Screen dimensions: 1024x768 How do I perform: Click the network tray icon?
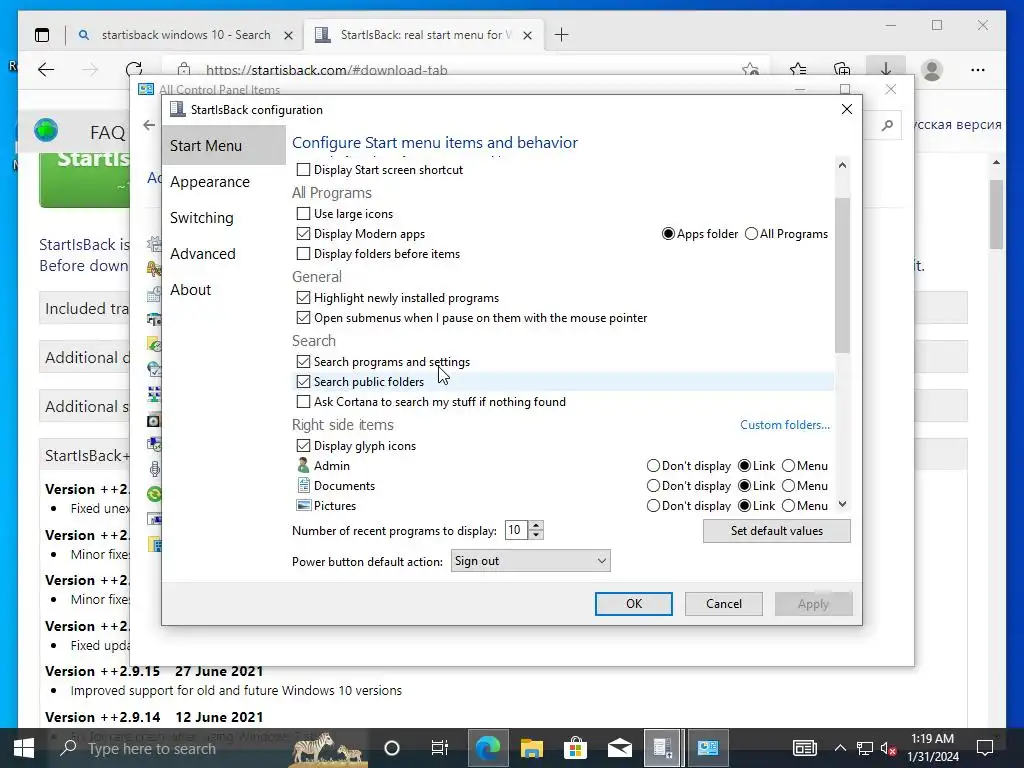(x=865, y=748)
